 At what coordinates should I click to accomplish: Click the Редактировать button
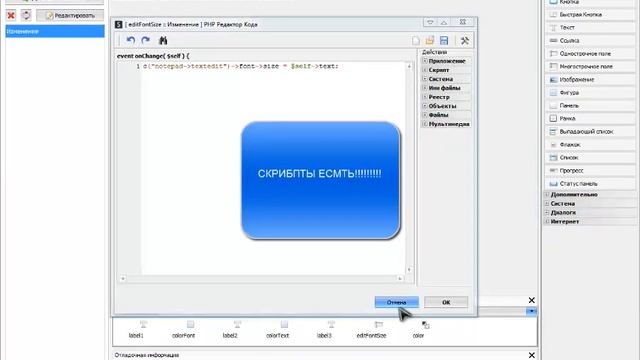70,16
